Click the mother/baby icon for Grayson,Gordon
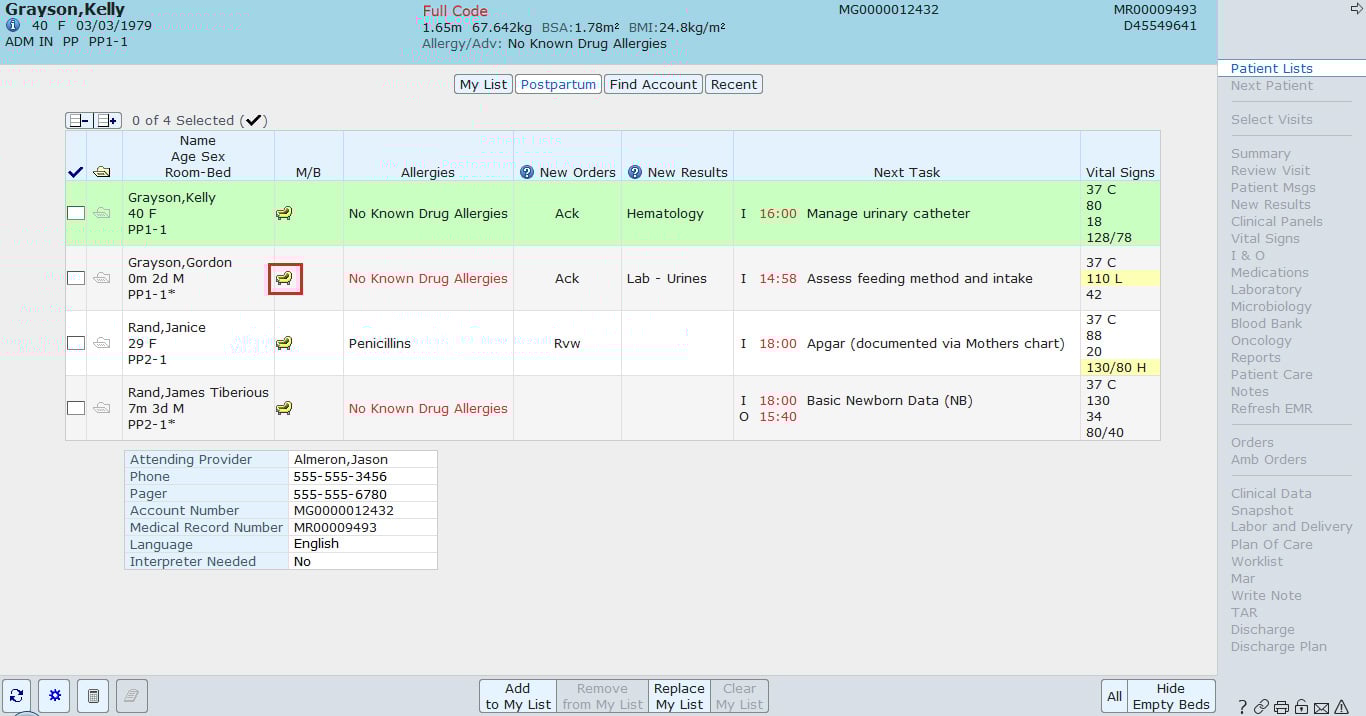1366x716 pixels. [x=285, y=278]
